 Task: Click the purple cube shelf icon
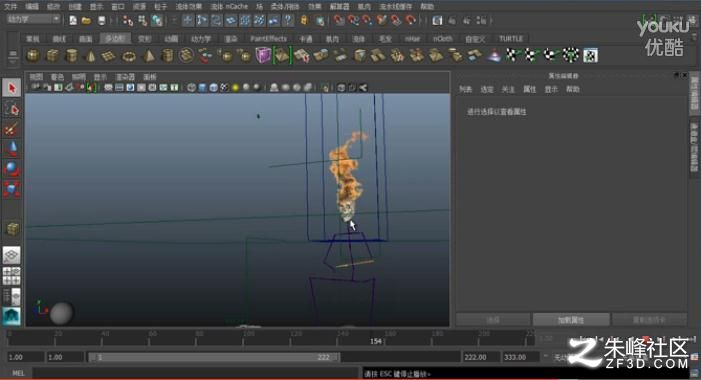(263, 55)
